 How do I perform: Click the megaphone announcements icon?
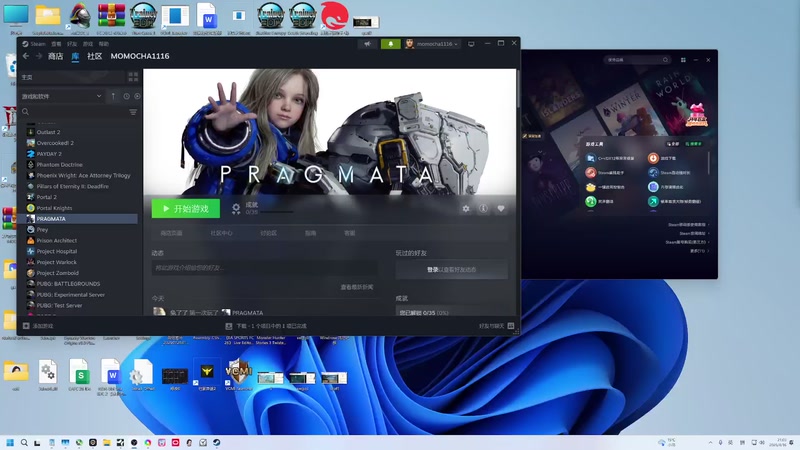point(367,44)
